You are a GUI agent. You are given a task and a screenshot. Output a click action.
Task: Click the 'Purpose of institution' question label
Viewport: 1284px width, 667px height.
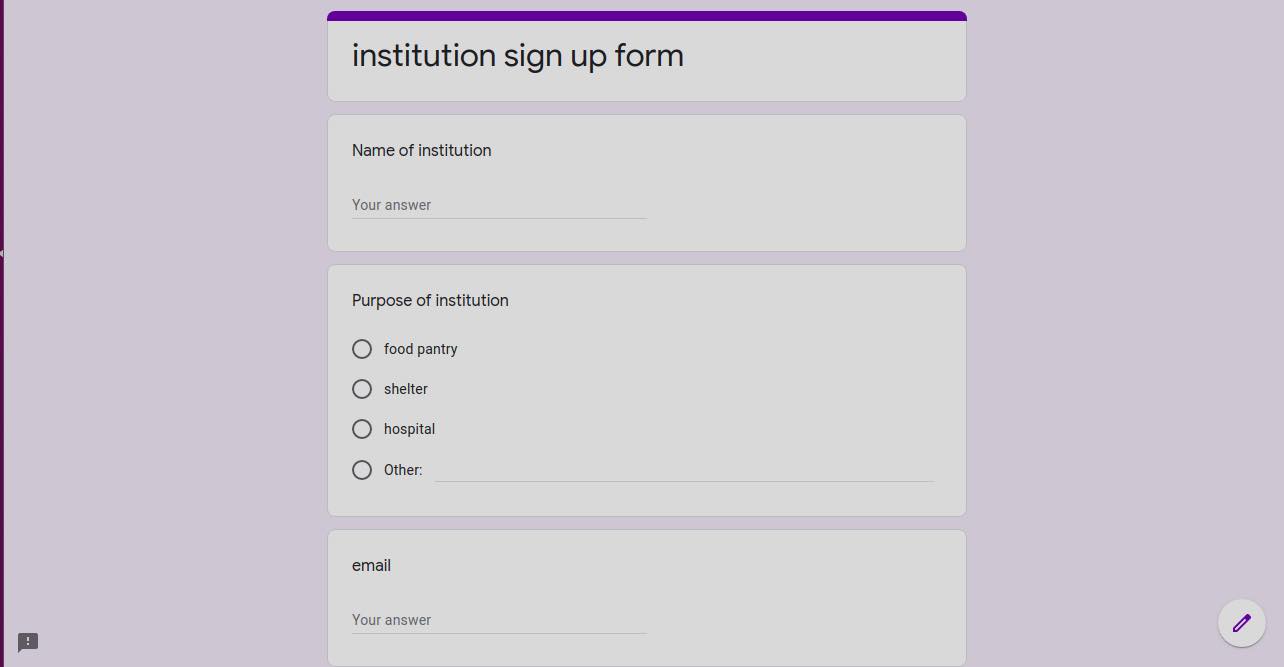430,301
